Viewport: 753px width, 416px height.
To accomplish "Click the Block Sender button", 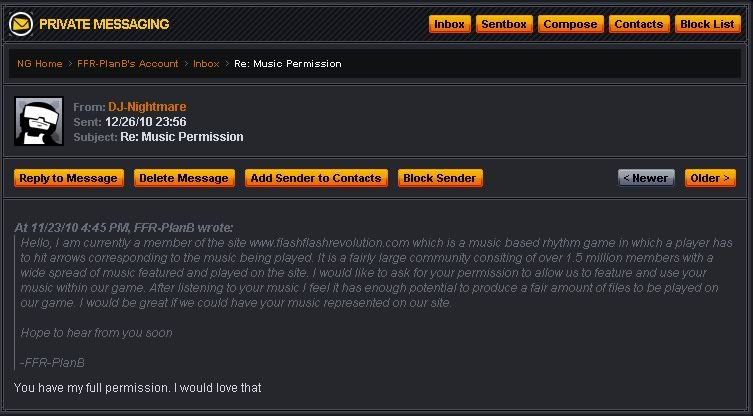I will tap(440, 178).
